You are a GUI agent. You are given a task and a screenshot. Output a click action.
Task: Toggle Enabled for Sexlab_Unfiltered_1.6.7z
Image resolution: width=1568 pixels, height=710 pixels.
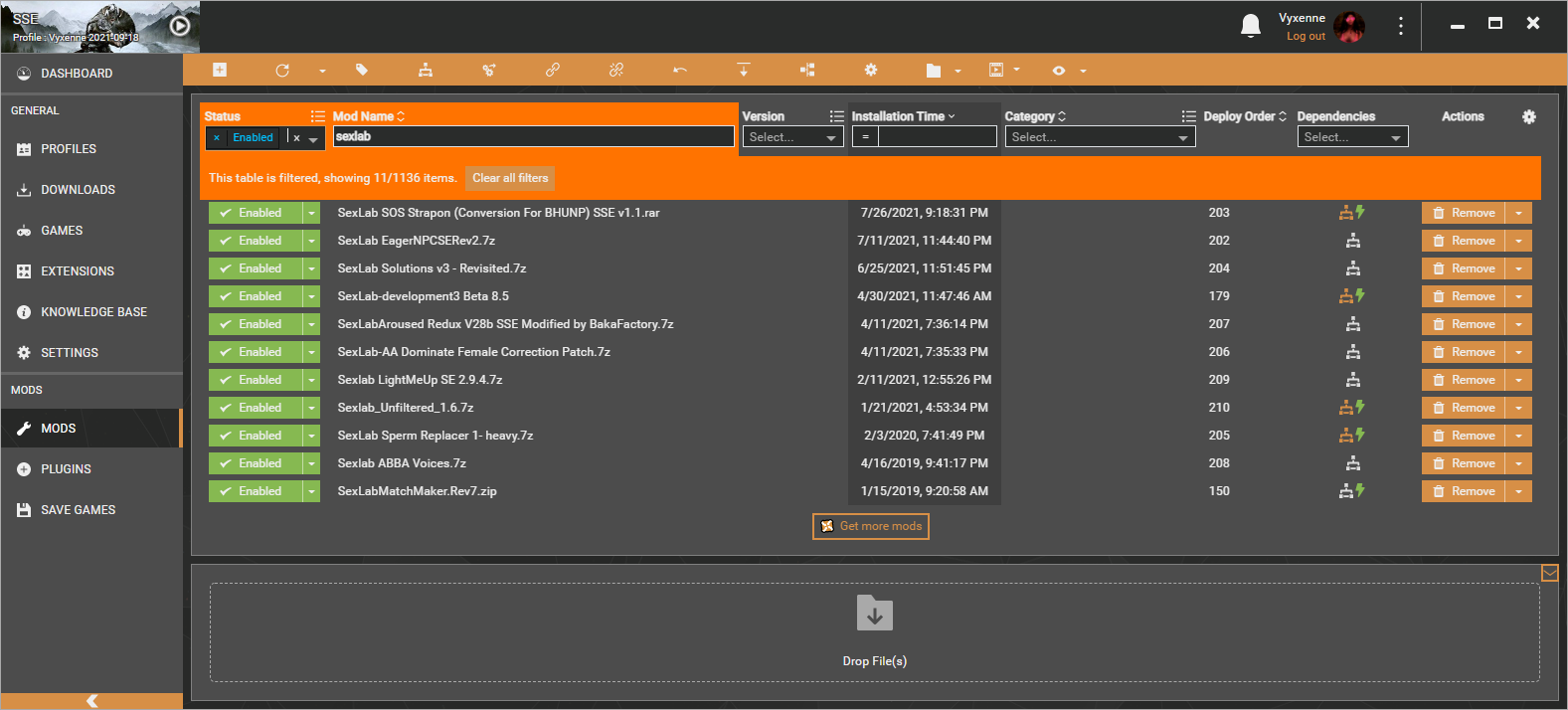255,408
